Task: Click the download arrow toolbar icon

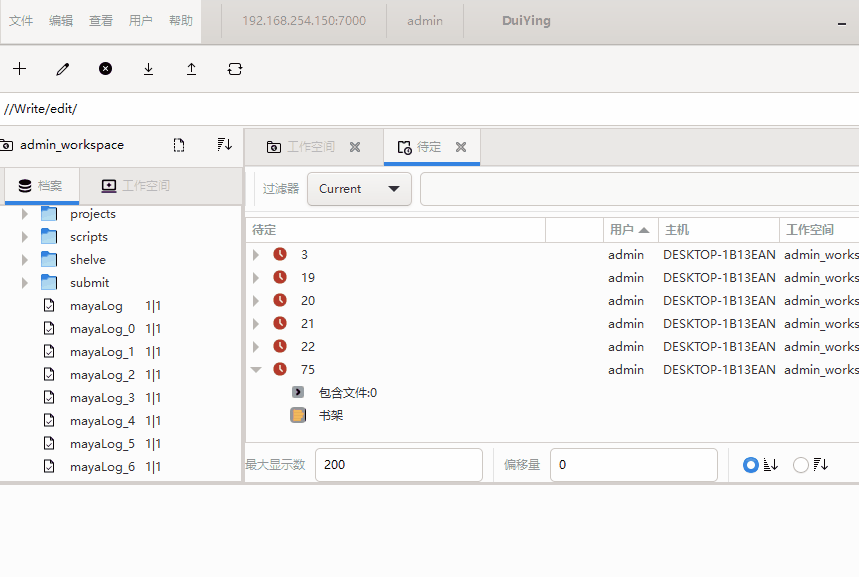Action: tap(148, 69)
